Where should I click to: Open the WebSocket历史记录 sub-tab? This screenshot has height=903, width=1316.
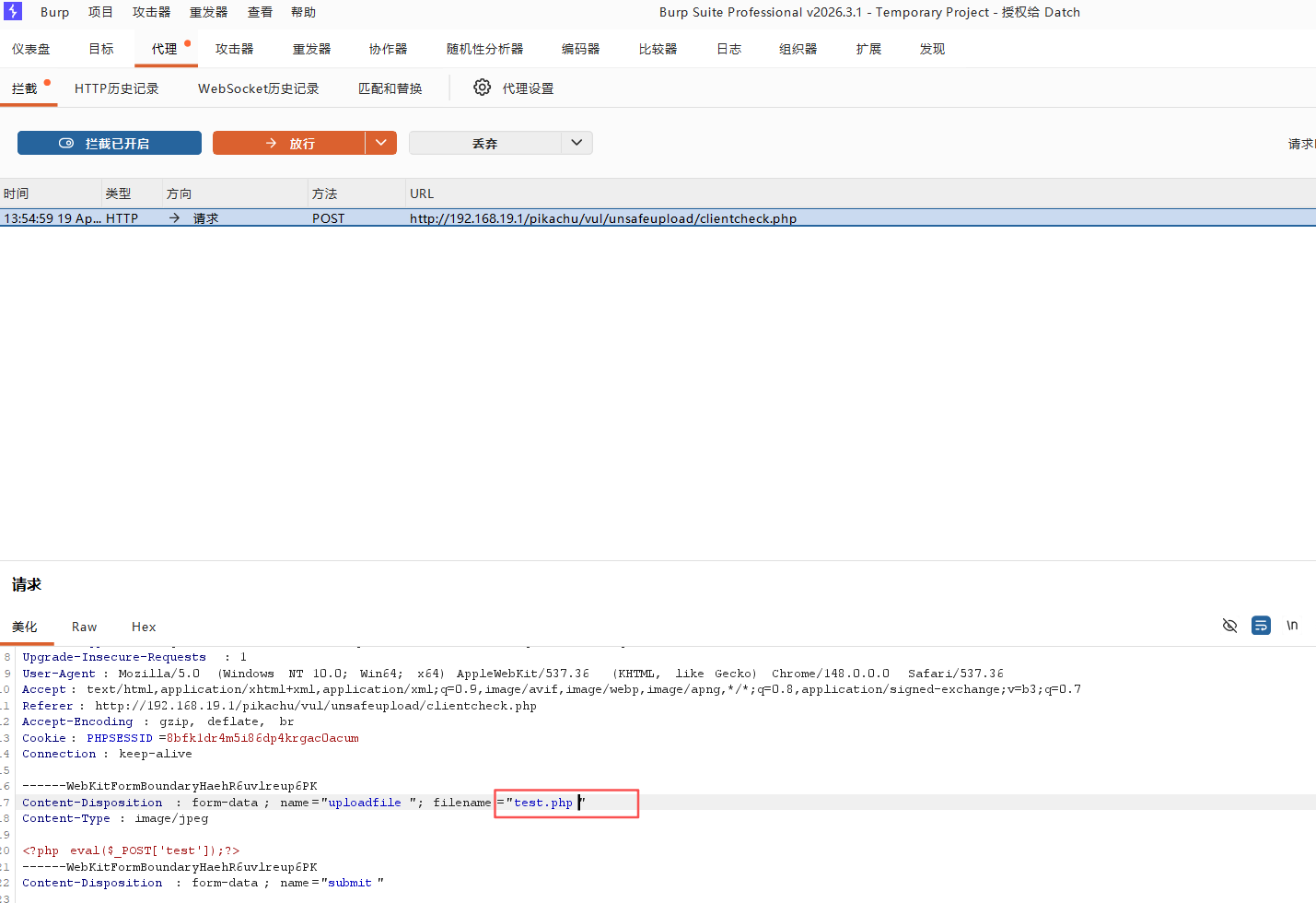coord(259,88)
